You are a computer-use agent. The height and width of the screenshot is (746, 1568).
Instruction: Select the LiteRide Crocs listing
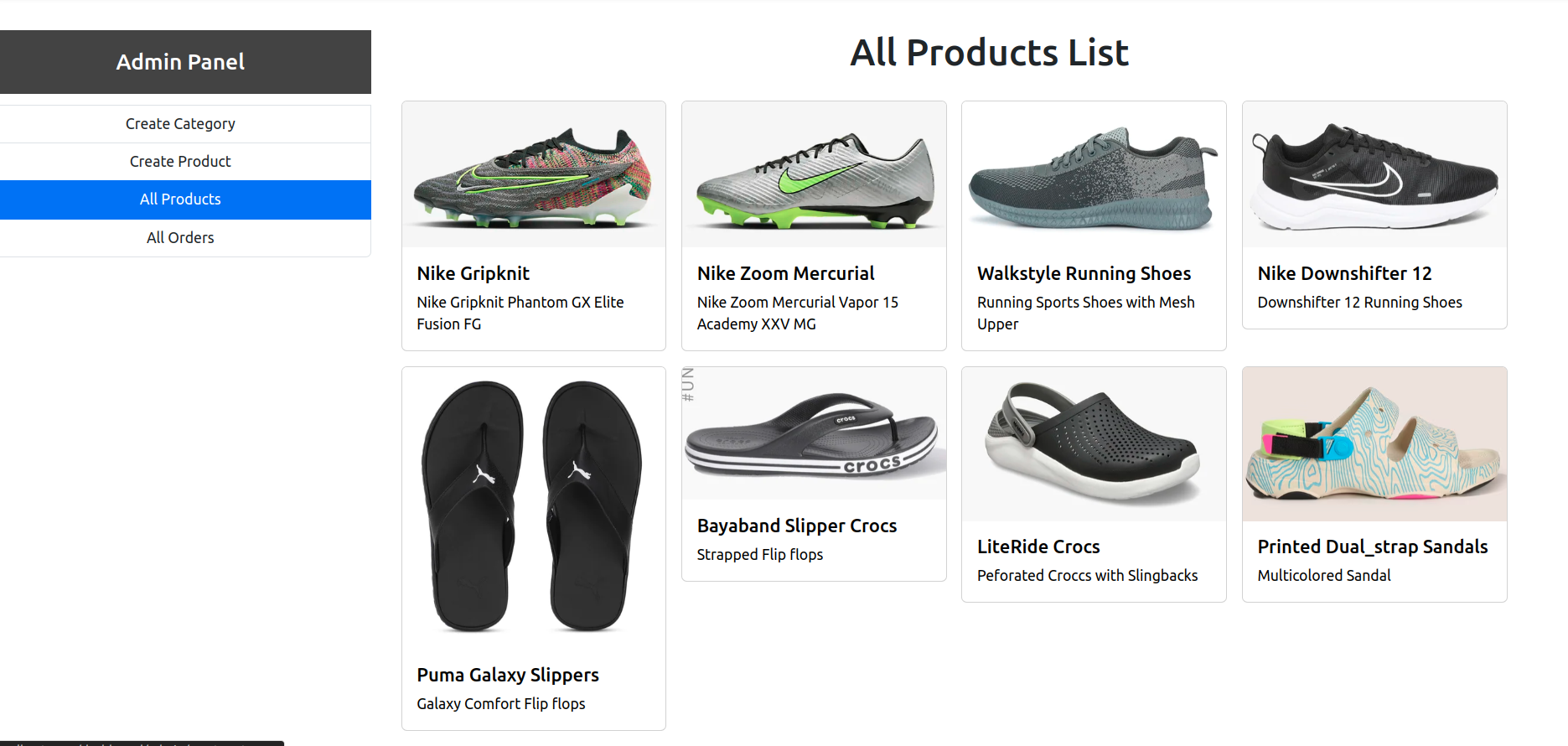pos(1038,547)
